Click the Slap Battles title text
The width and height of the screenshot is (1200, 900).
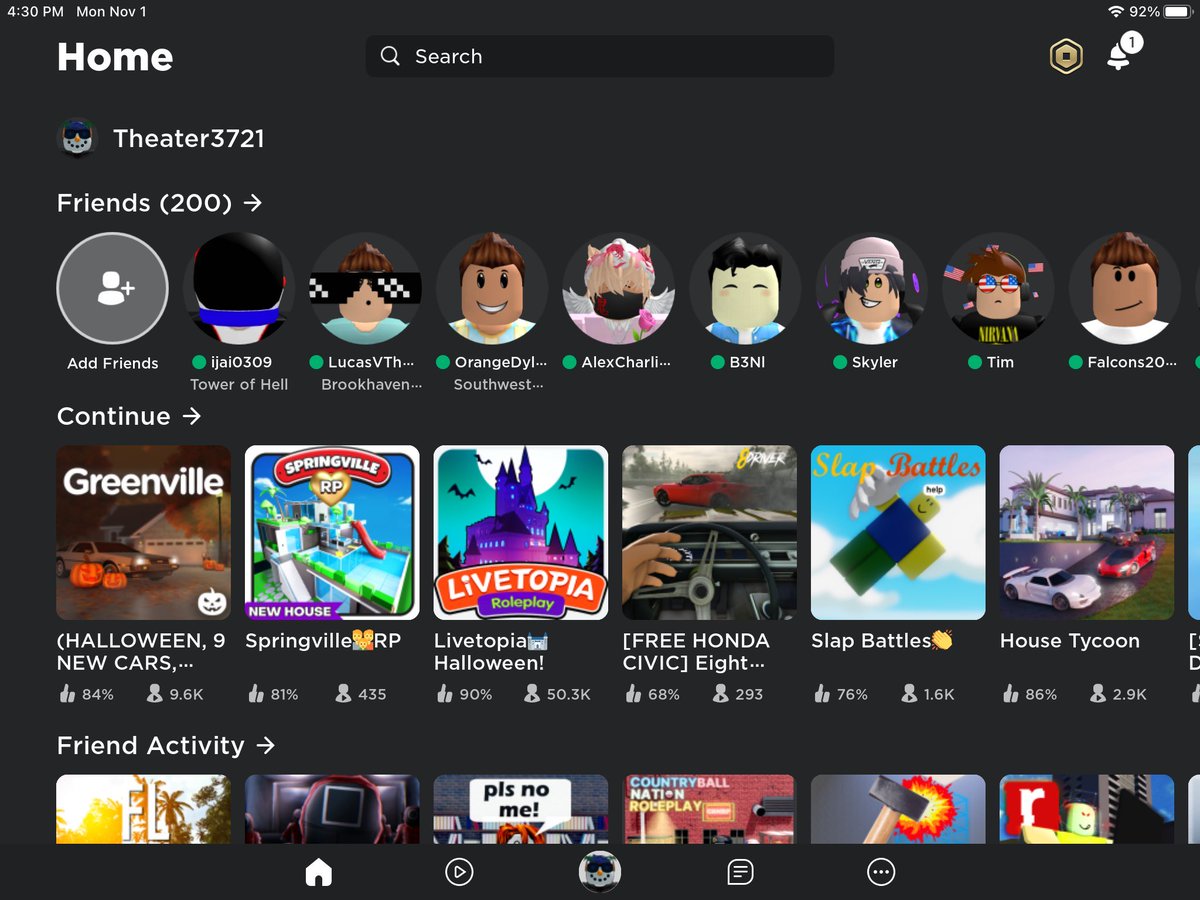tap(882, 641)
